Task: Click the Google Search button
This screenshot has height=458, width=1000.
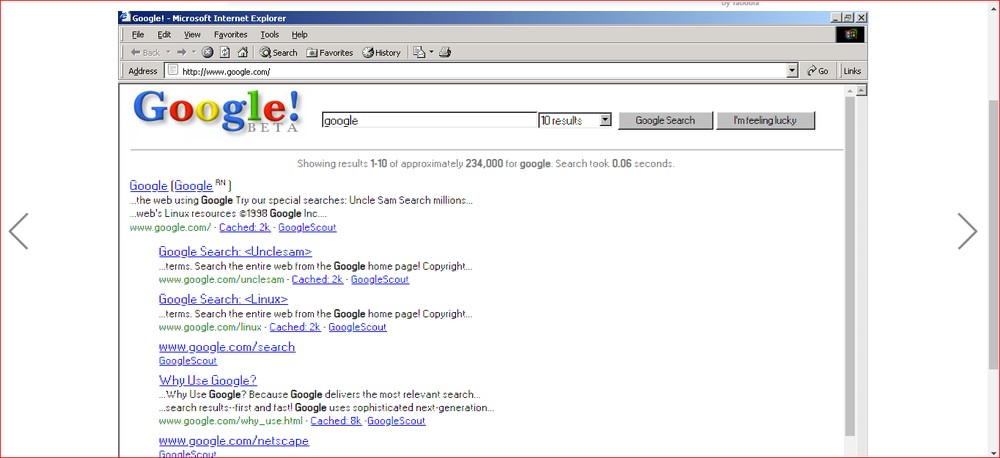Action: [x=665, y=121]
